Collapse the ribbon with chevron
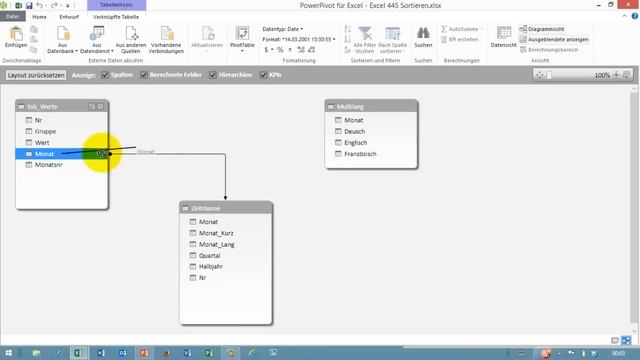This screenshot has height=360, width=640. point(624,16)
